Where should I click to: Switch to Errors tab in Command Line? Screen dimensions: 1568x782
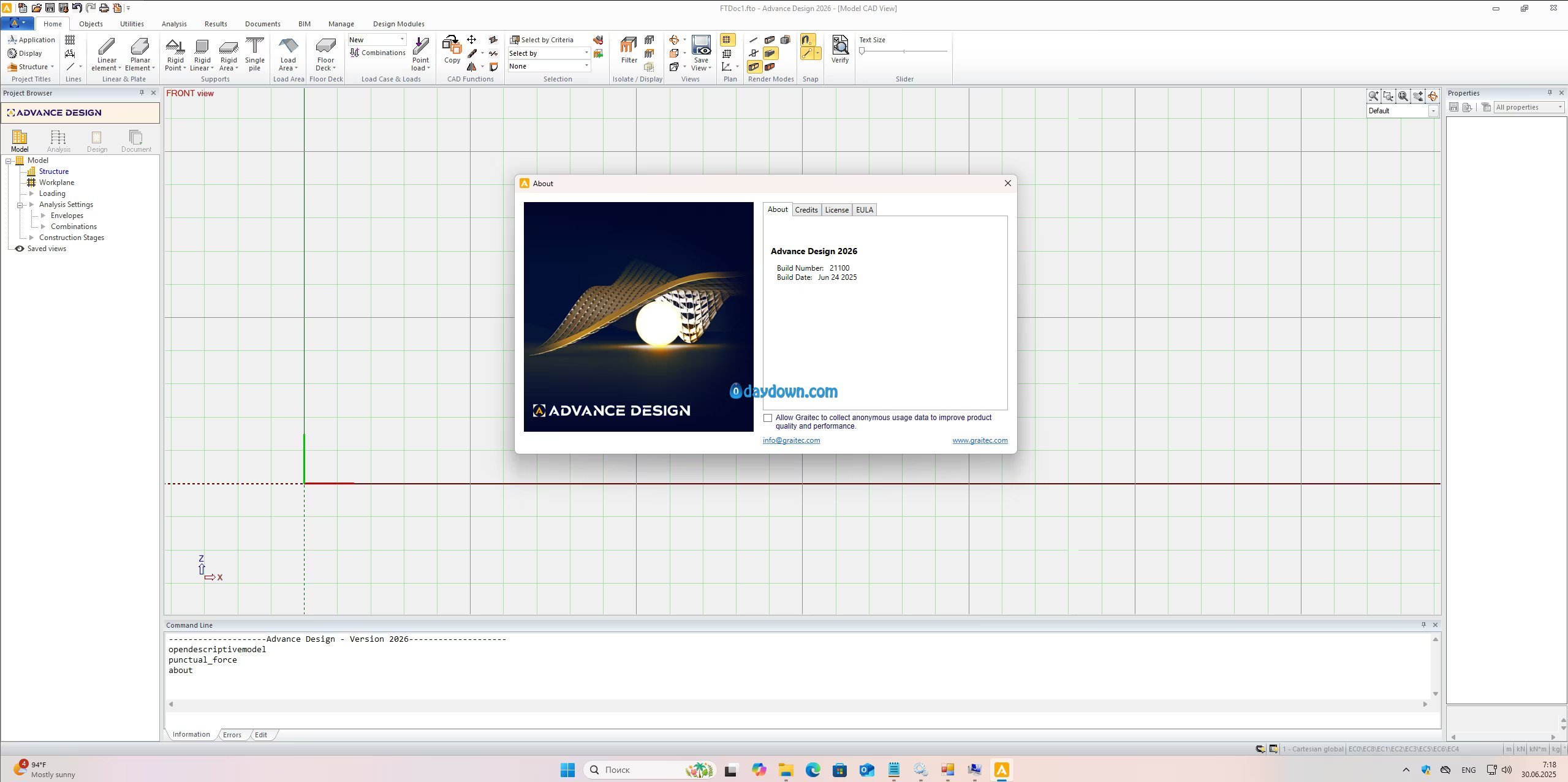click(232, 735)
